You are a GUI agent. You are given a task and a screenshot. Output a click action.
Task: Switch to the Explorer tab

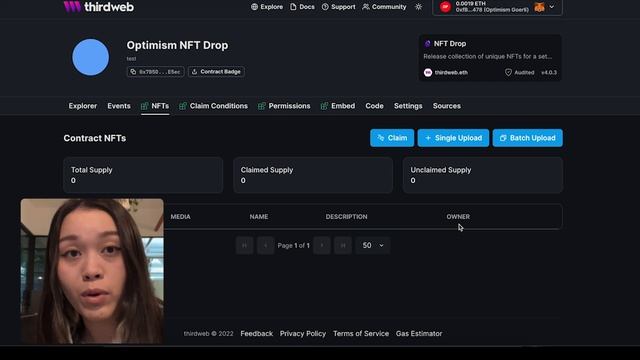[83, 106]
